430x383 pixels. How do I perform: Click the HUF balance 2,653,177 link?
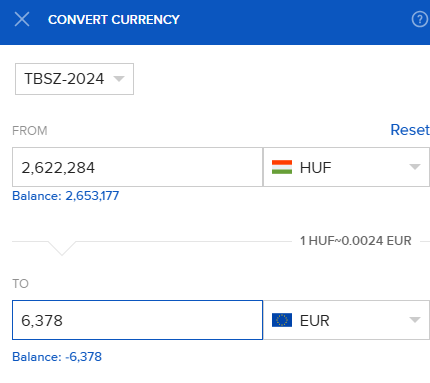click(x=66, y=196)
